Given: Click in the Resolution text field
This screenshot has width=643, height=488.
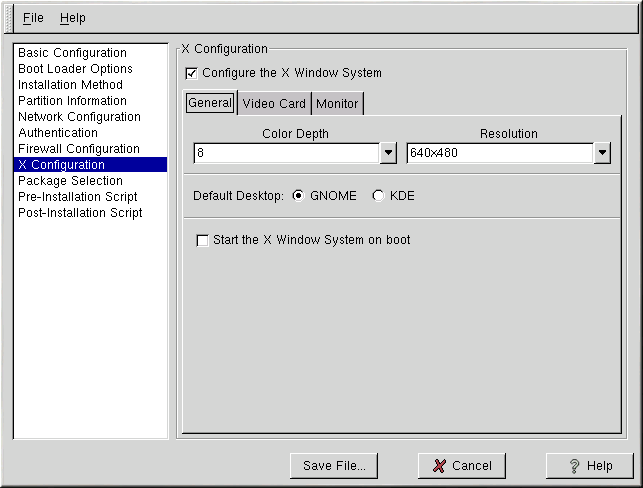Looking at the screenshot, I should [499, 153].
